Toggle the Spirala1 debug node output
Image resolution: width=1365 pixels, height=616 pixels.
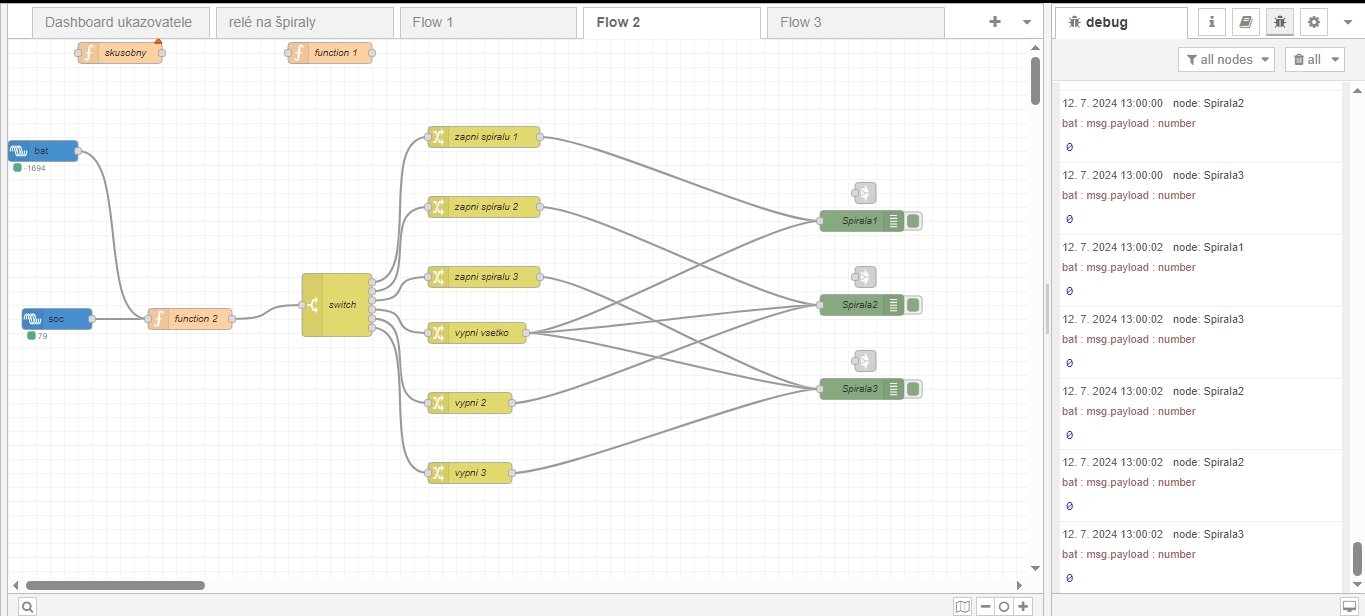914,221
